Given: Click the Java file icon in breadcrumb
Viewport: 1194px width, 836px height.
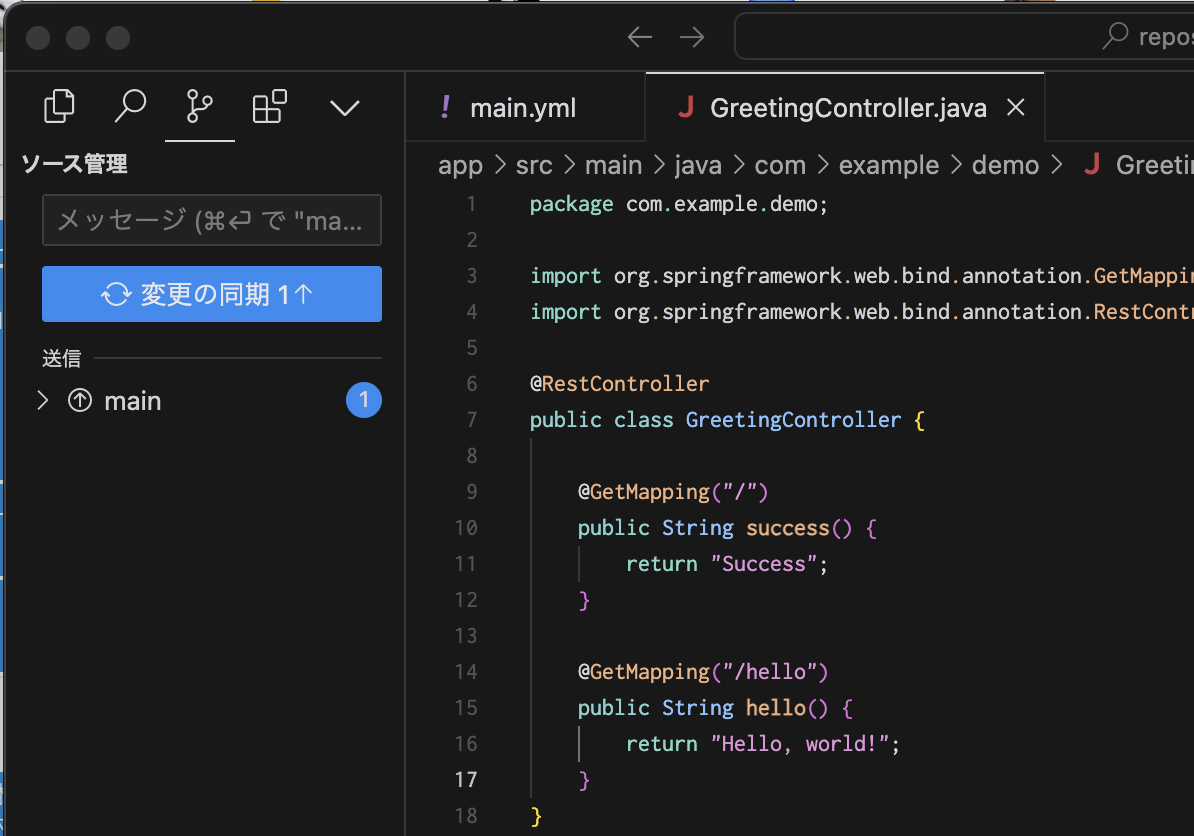Looking at the screenshot, I should coord(1092,164).
